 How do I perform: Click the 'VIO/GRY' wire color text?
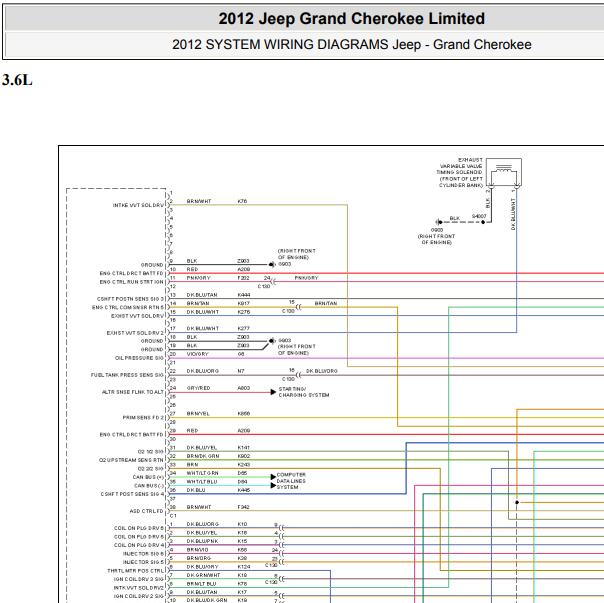click(198, 354)
